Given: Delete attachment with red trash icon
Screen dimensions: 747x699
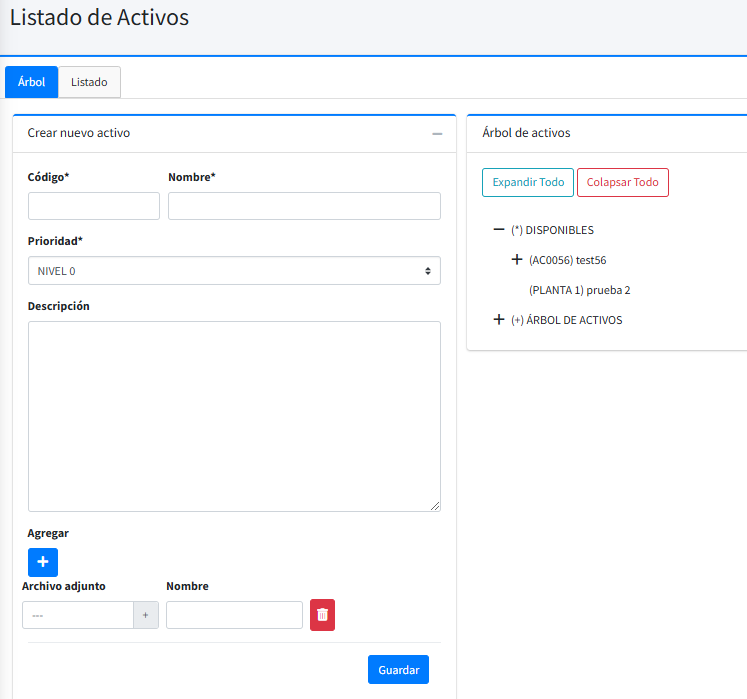Looking at the screenshot, I should 322,615.
